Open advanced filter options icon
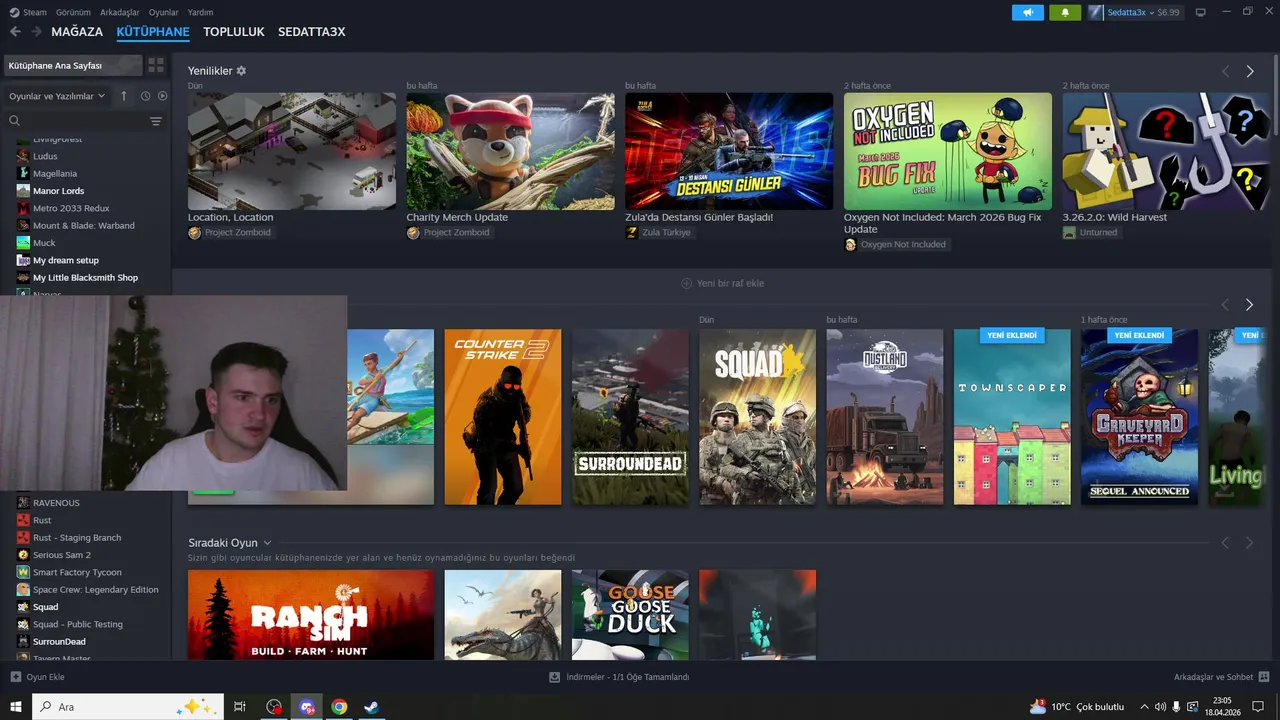This screenshot has height=720, width=1280. click(156, 121)
